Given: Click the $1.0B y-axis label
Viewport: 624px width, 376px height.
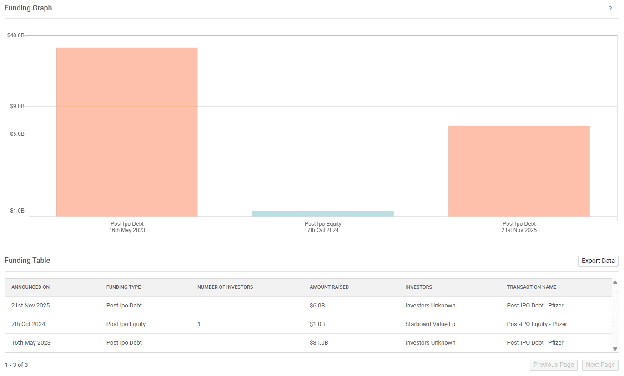Looking at the screenshot, I should (x=17, y=211).
